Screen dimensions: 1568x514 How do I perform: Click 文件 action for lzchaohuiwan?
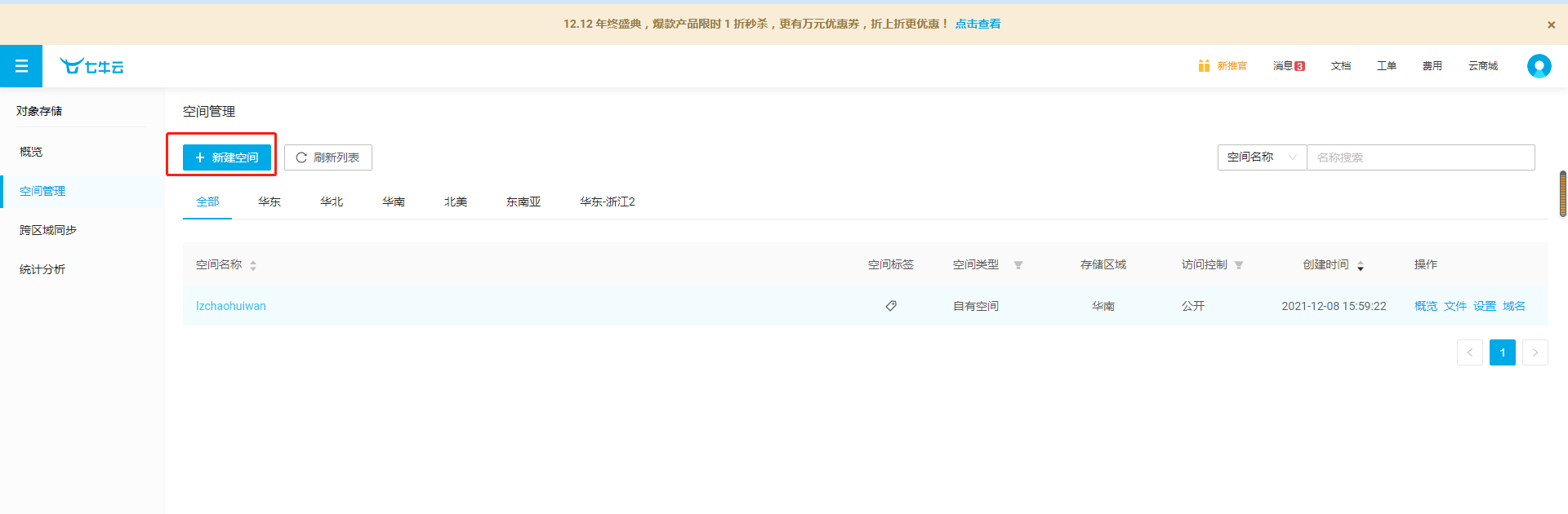1455,306
